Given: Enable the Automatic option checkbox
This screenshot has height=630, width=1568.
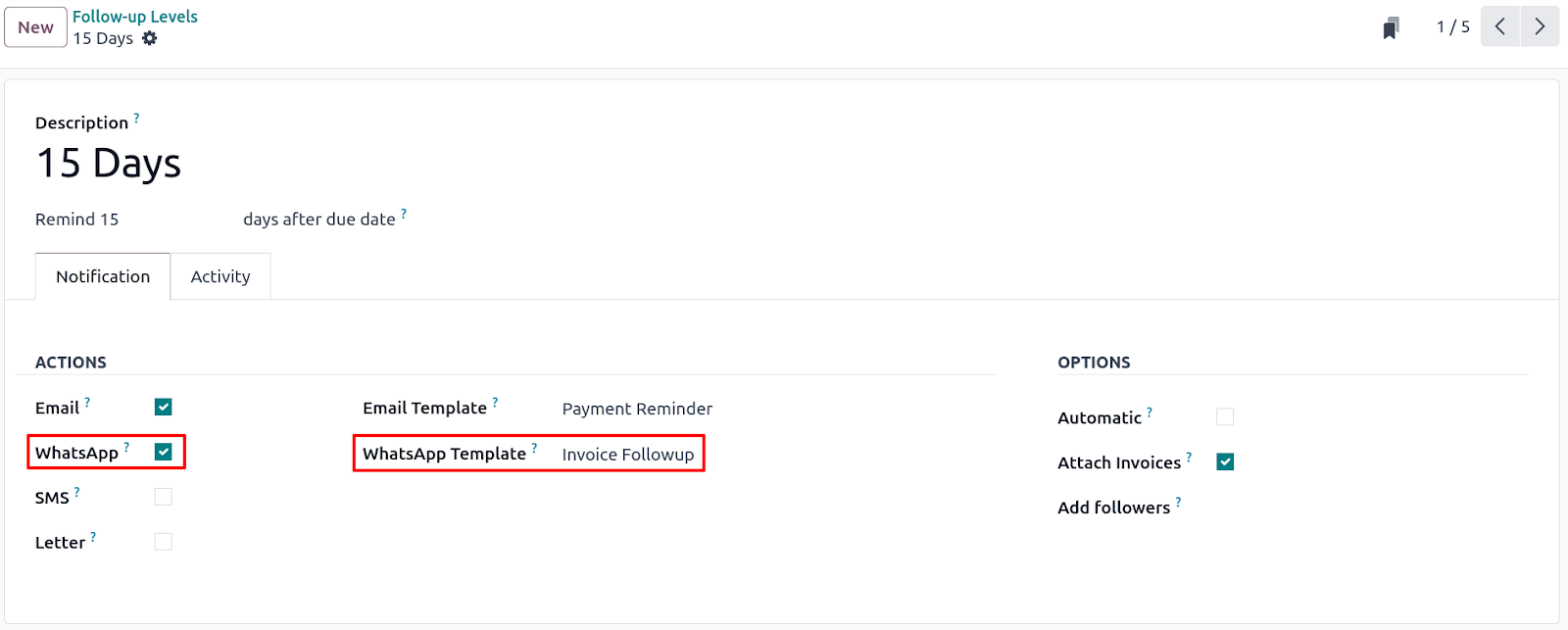Looking at the screenshot, I should click(1225, 416).
